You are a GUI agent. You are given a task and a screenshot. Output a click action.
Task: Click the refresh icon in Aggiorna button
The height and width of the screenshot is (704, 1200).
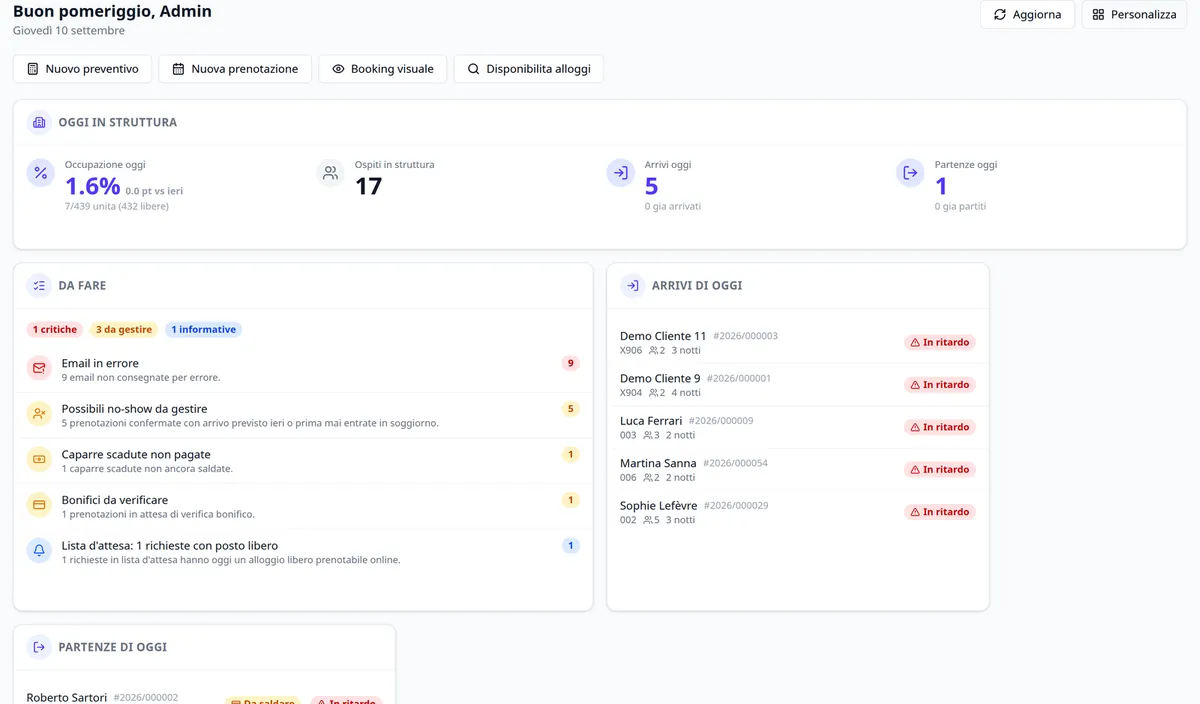(1000, 15)
